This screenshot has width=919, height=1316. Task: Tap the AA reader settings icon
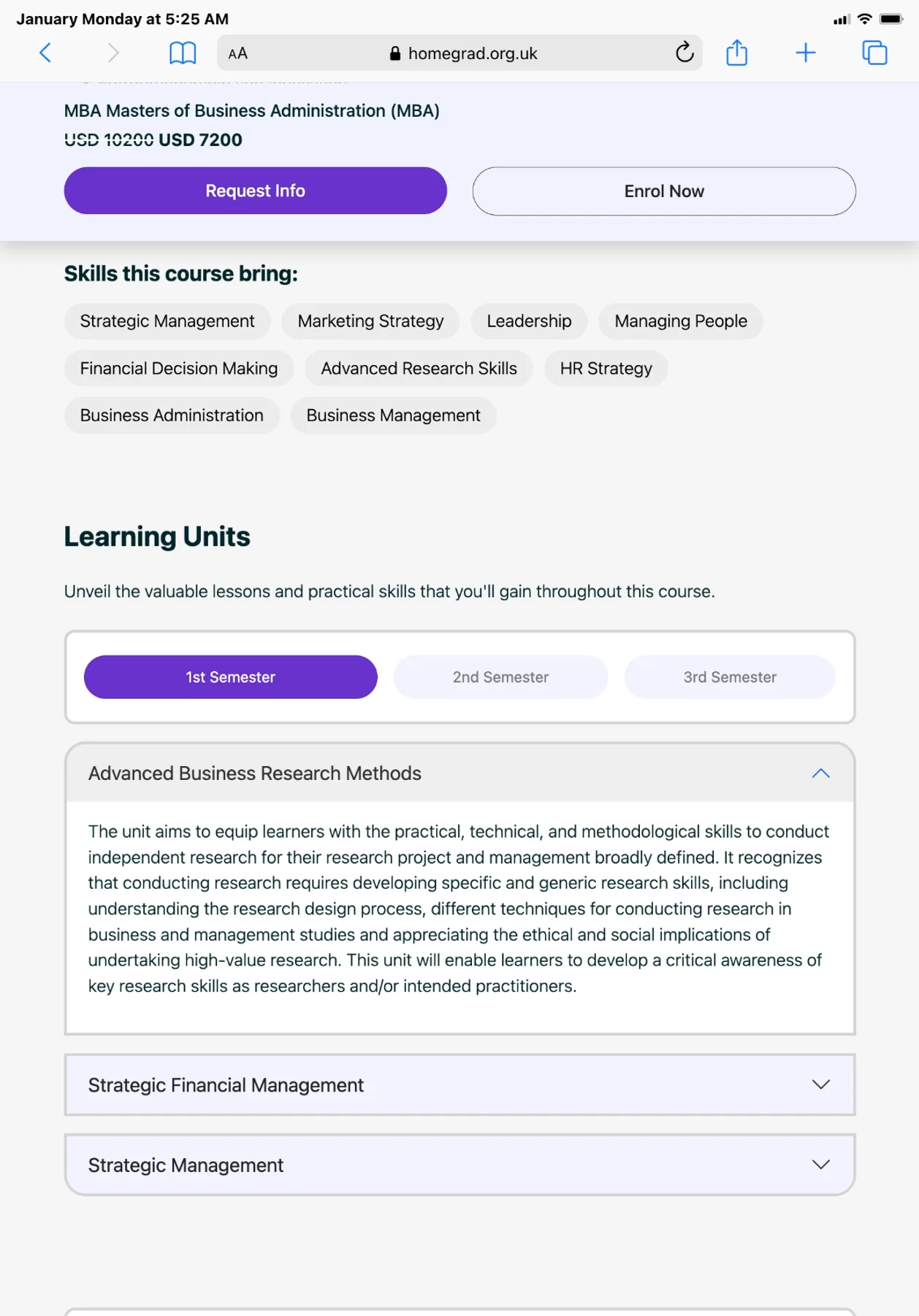(237, 53)
